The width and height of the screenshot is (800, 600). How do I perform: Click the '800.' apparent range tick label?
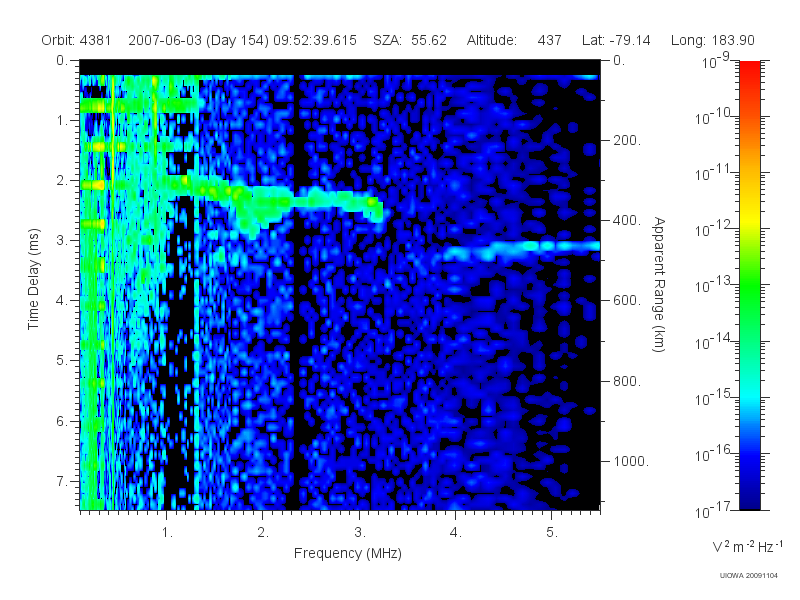(x=627, y=381)
